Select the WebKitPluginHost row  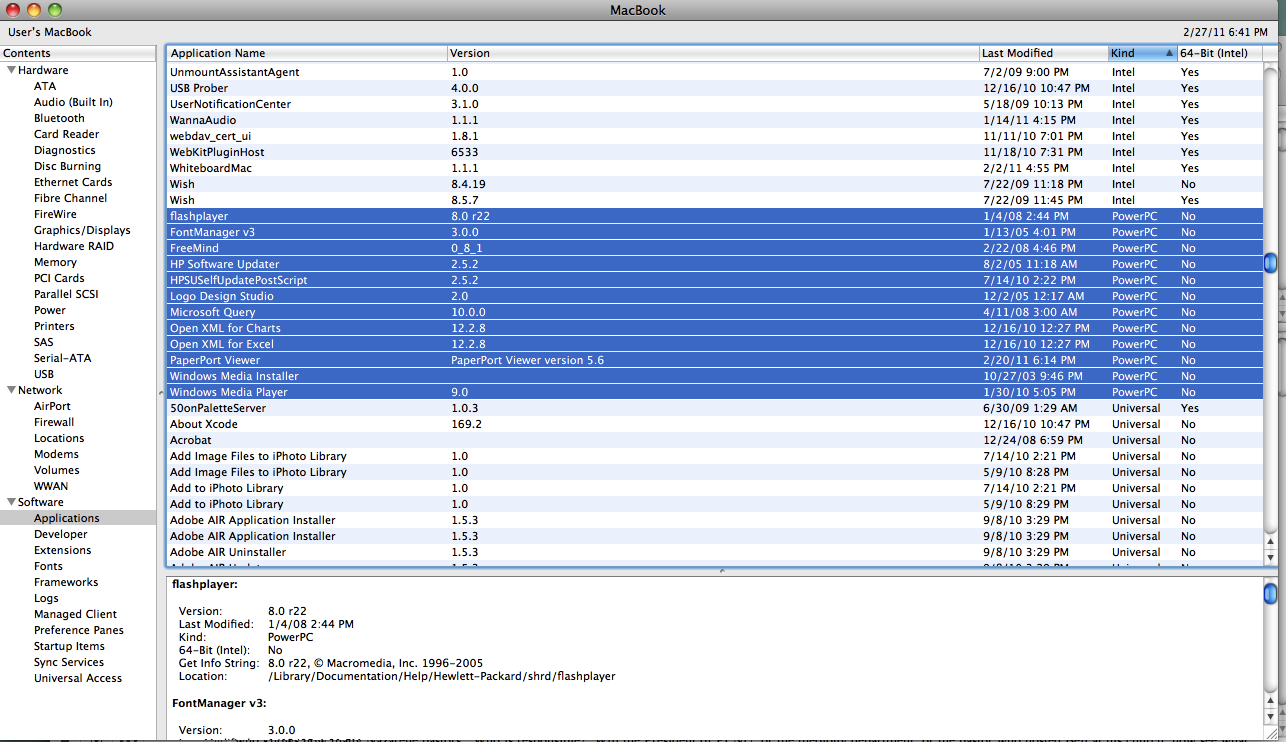[714, 152]
